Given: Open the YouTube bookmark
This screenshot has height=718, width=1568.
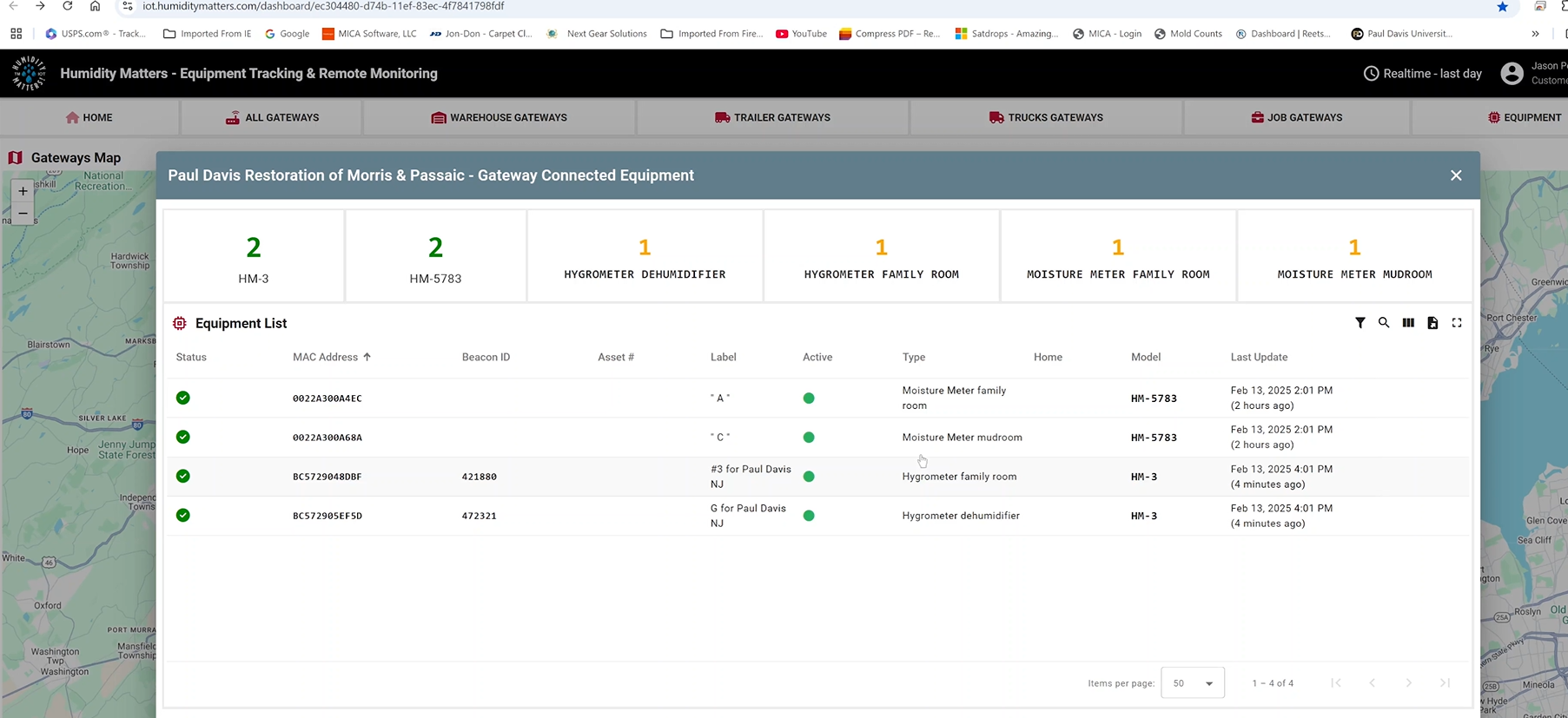Looking at the screenshot, I should (x=801, y=34).
